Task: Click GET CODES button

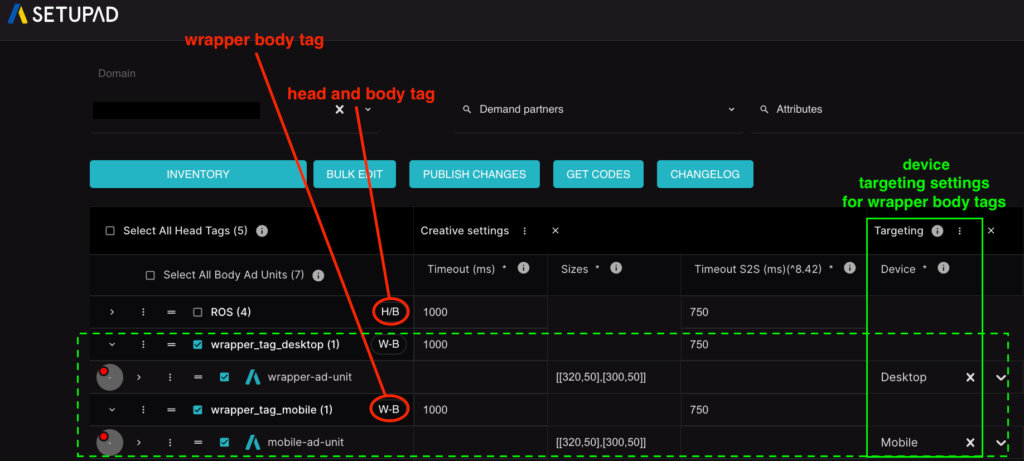Action: 598,174
